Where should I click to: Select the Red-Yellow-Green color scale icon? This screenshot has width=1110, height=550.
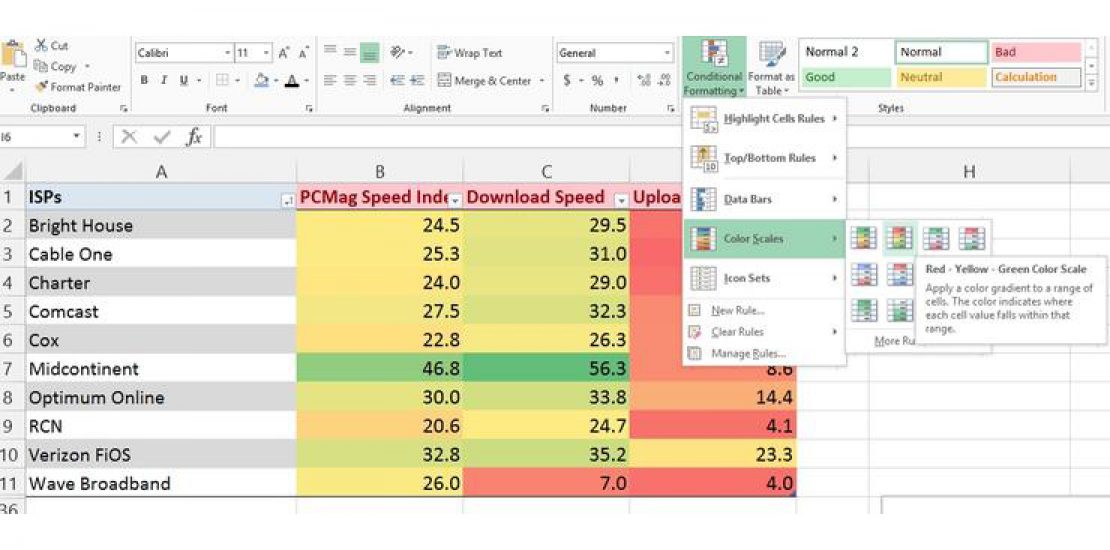point(899,238)
